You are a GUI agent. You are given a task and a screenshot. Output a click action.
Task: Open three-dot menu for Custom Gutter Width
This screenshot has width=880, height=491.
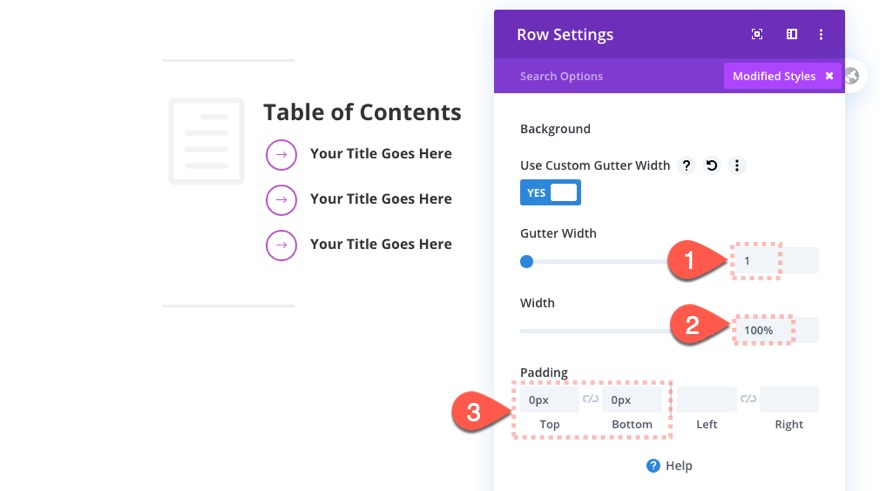(x=736, y=166)
